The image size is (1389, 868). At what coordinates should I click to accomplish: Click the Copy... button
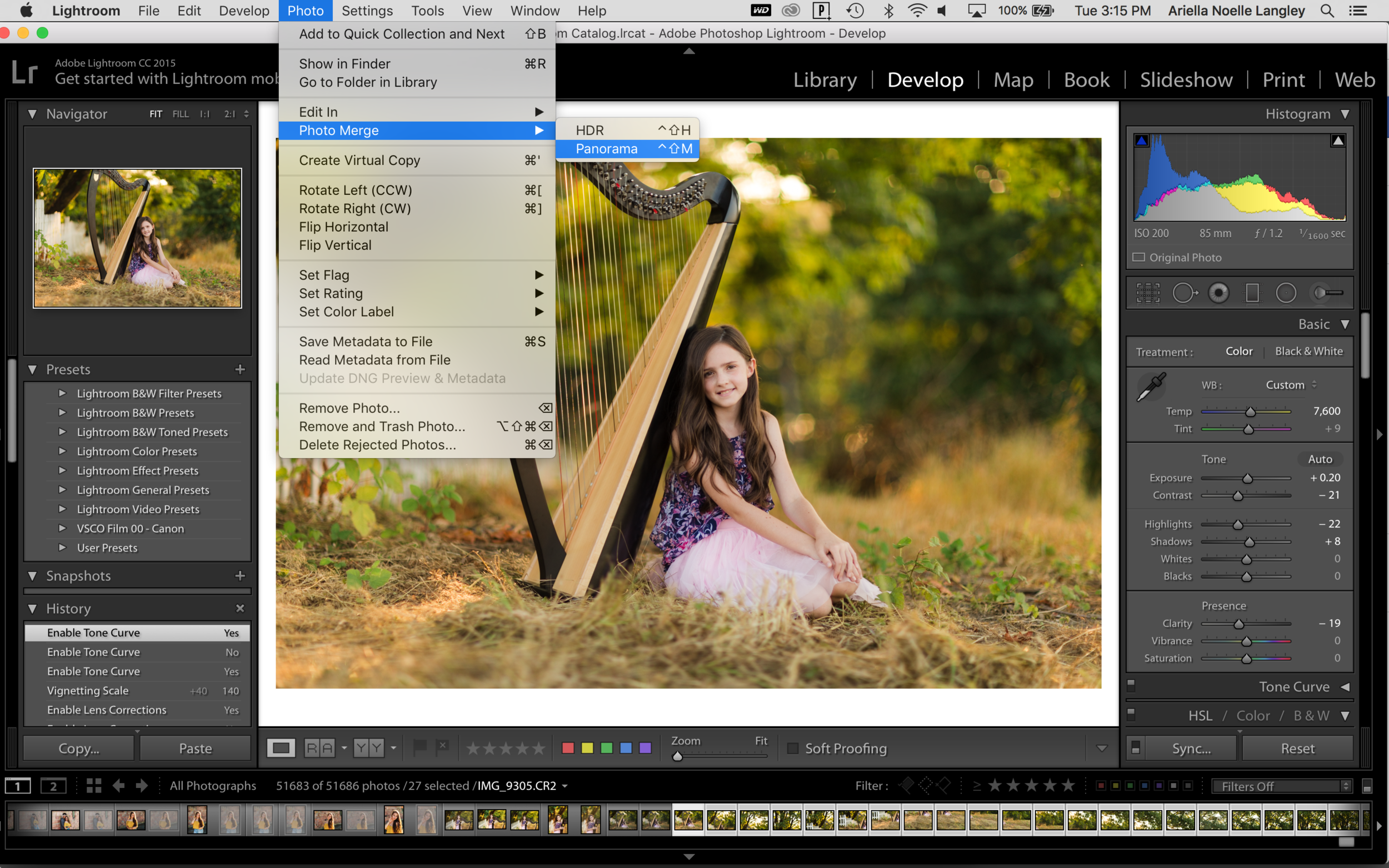click(x=79, y=748)
